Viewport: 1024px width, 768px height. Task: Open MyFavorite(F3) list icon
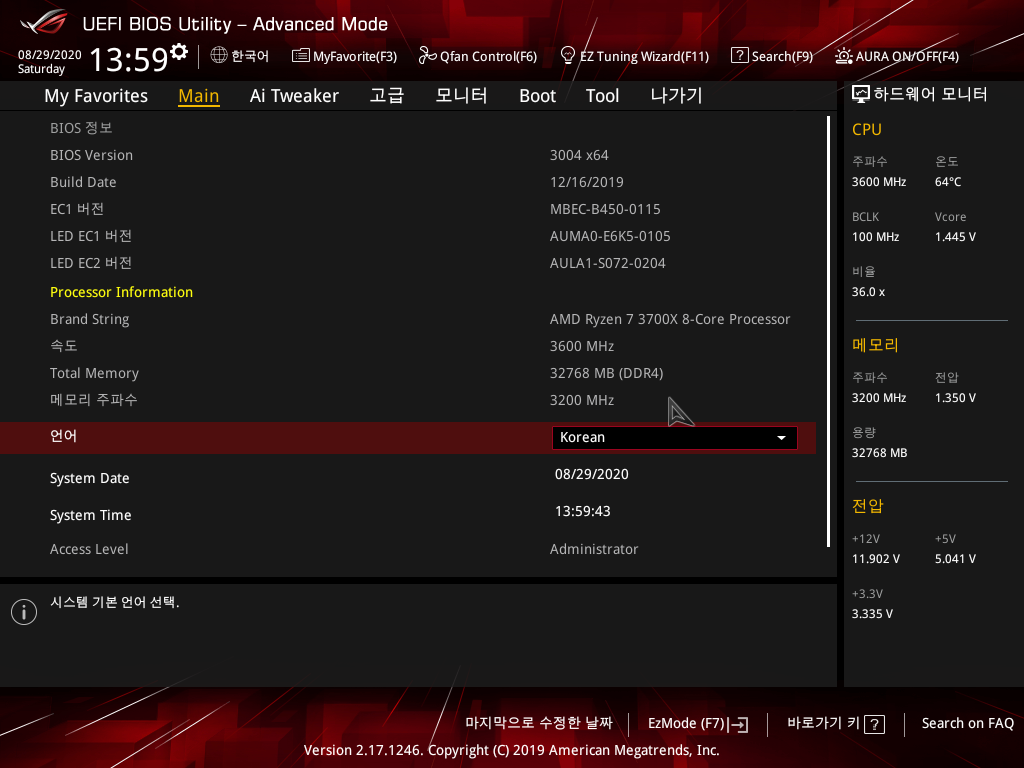pos(300,56)
